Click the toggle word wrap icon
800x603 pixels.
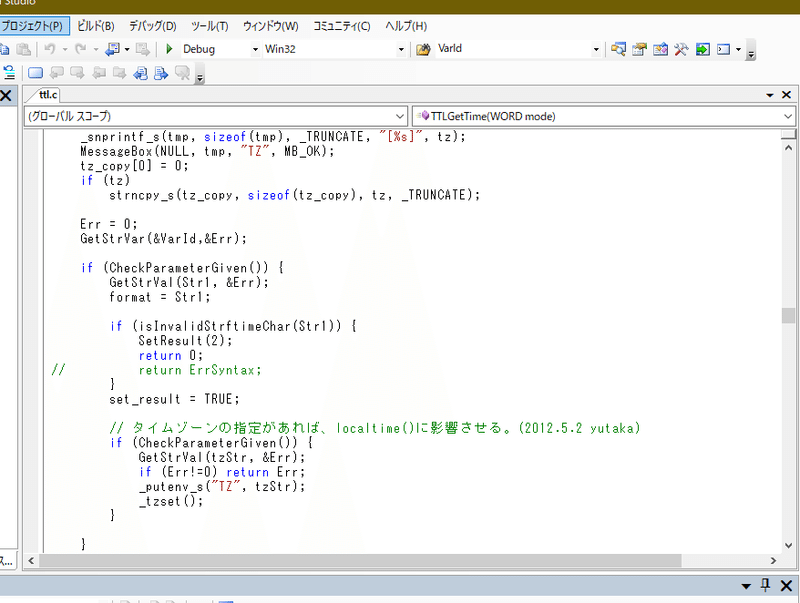9,73
